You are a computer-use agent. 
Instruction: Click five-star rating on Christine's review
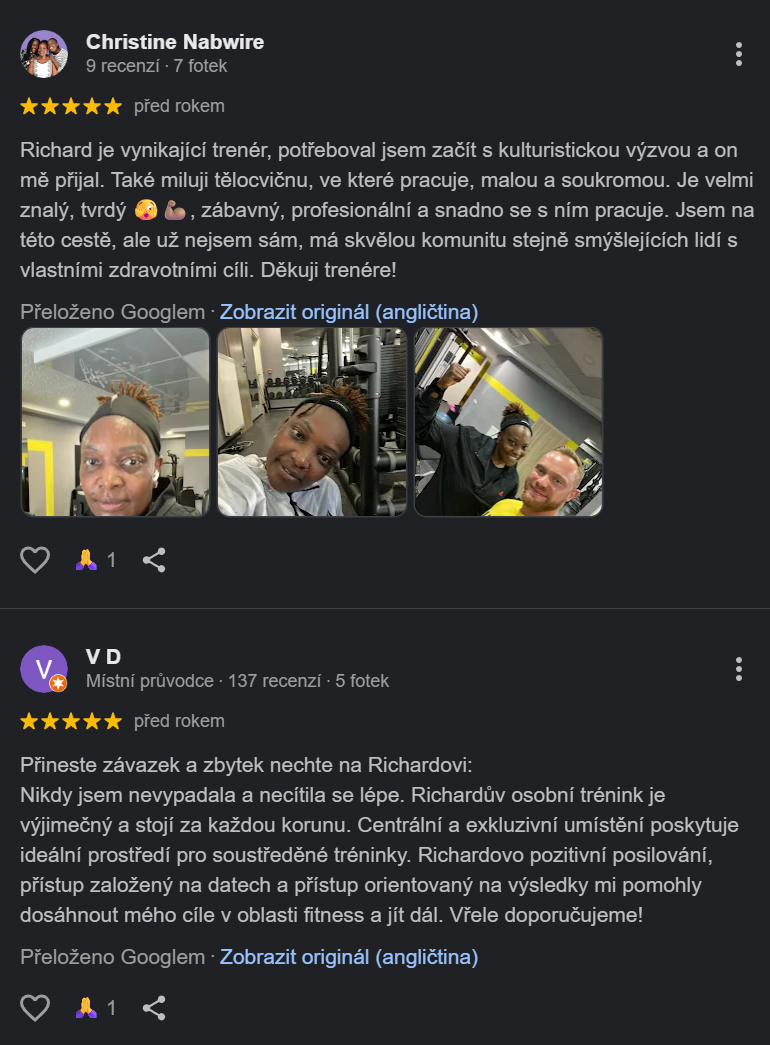click(71, 106)
